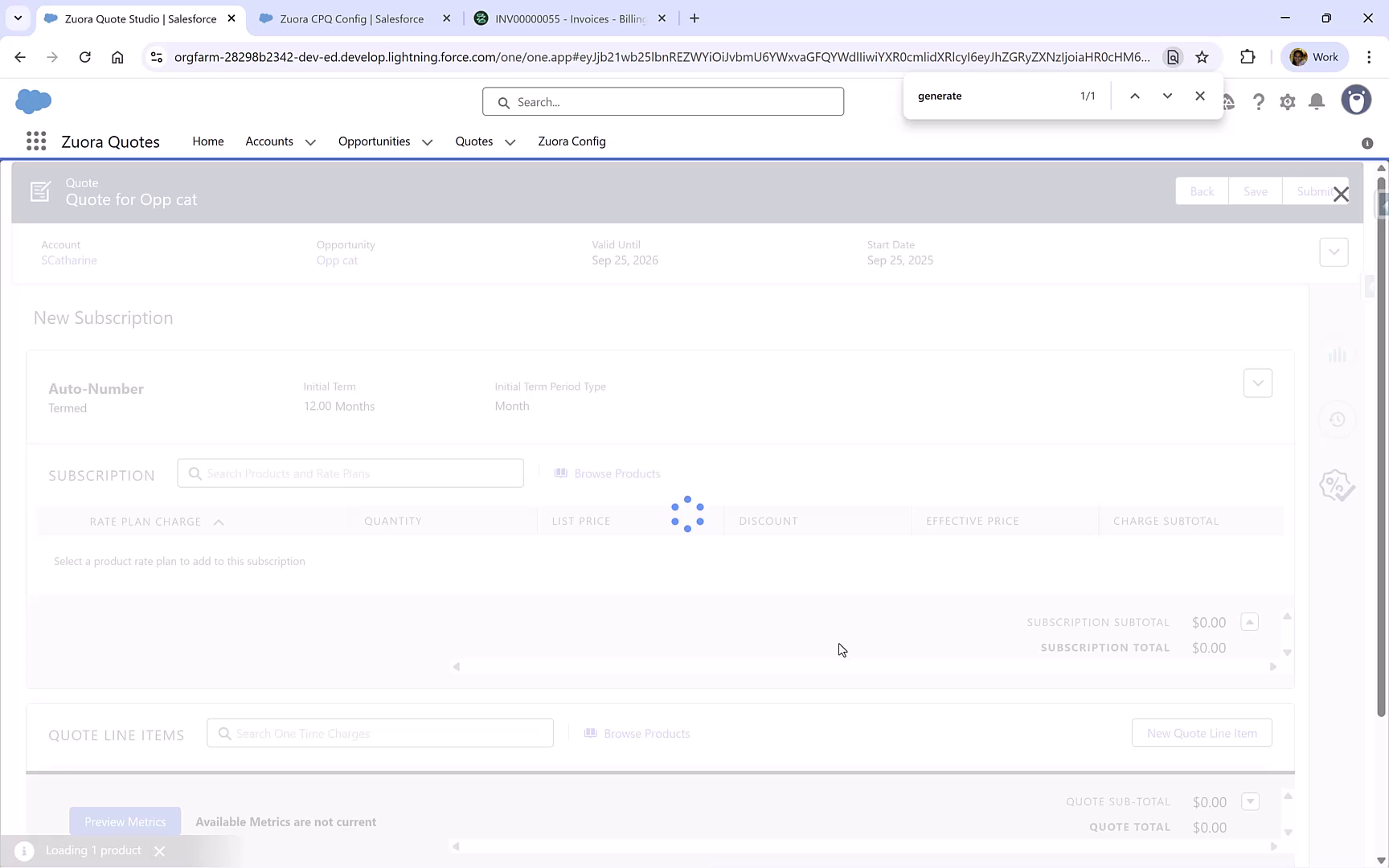Screen dimensions: 1389x868
Task: Open the browser extensions puzzle icon
Action: point(1248,57)
